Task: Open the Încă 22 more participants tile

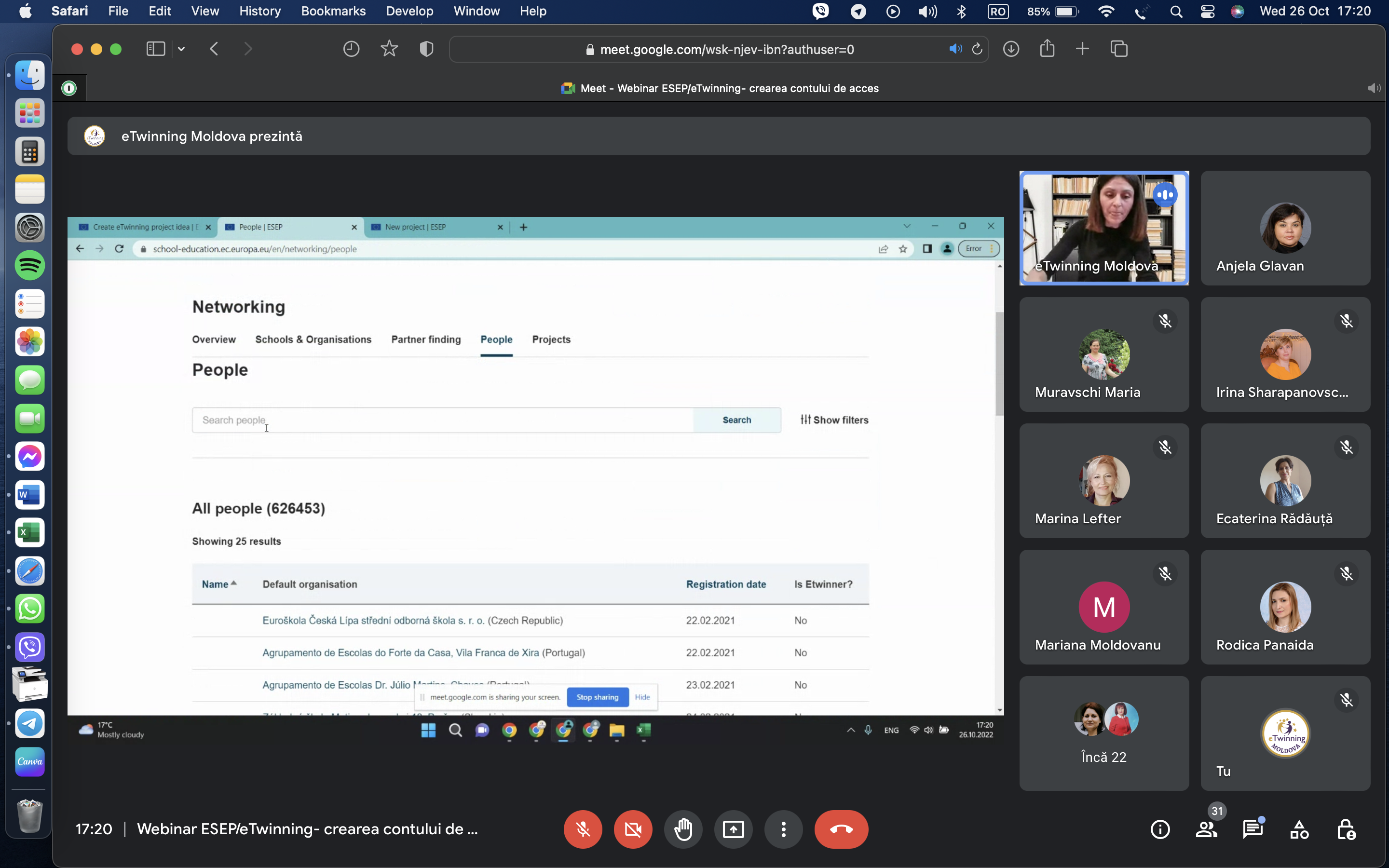Action: (1104, 733)
